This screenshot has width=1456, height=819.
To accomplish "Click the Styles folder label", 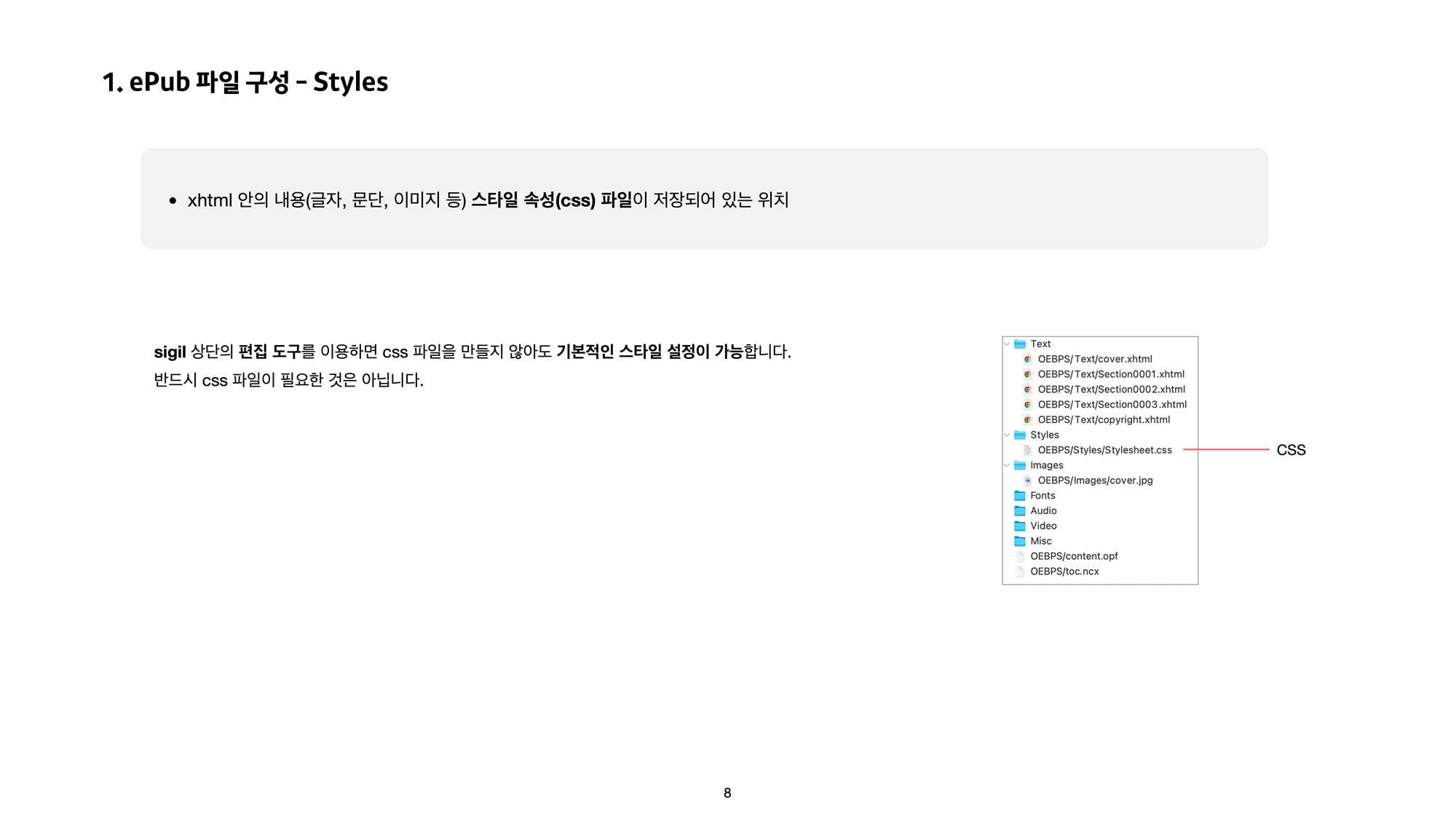I will (x=1045, y=435).
